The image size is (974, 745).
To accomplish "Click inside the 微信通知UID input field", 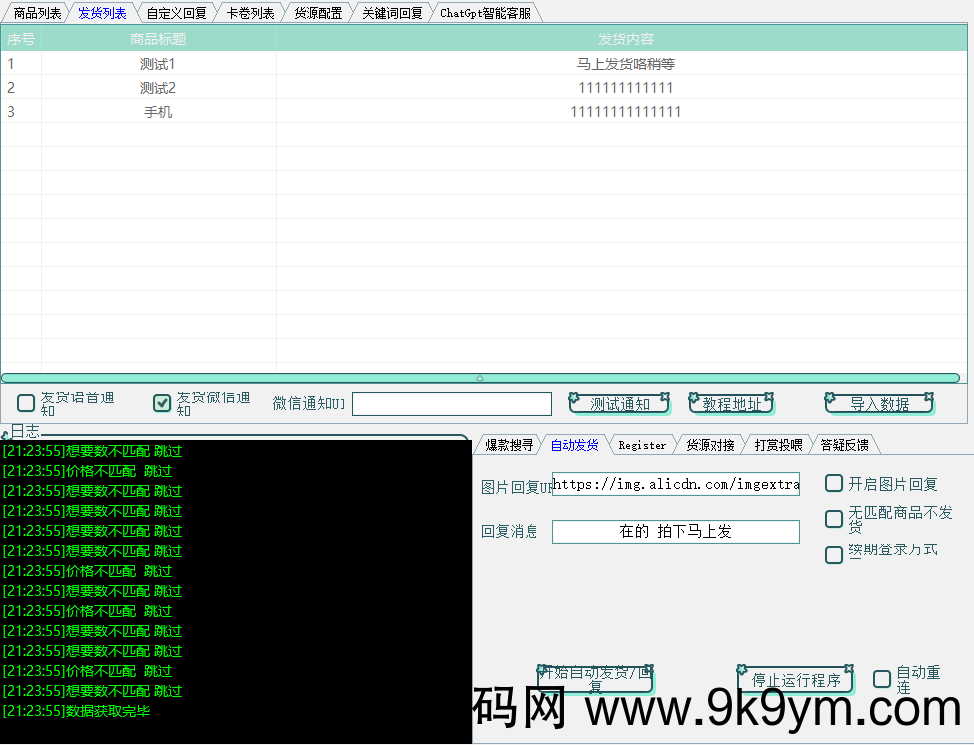I will [x=451, y=403].
